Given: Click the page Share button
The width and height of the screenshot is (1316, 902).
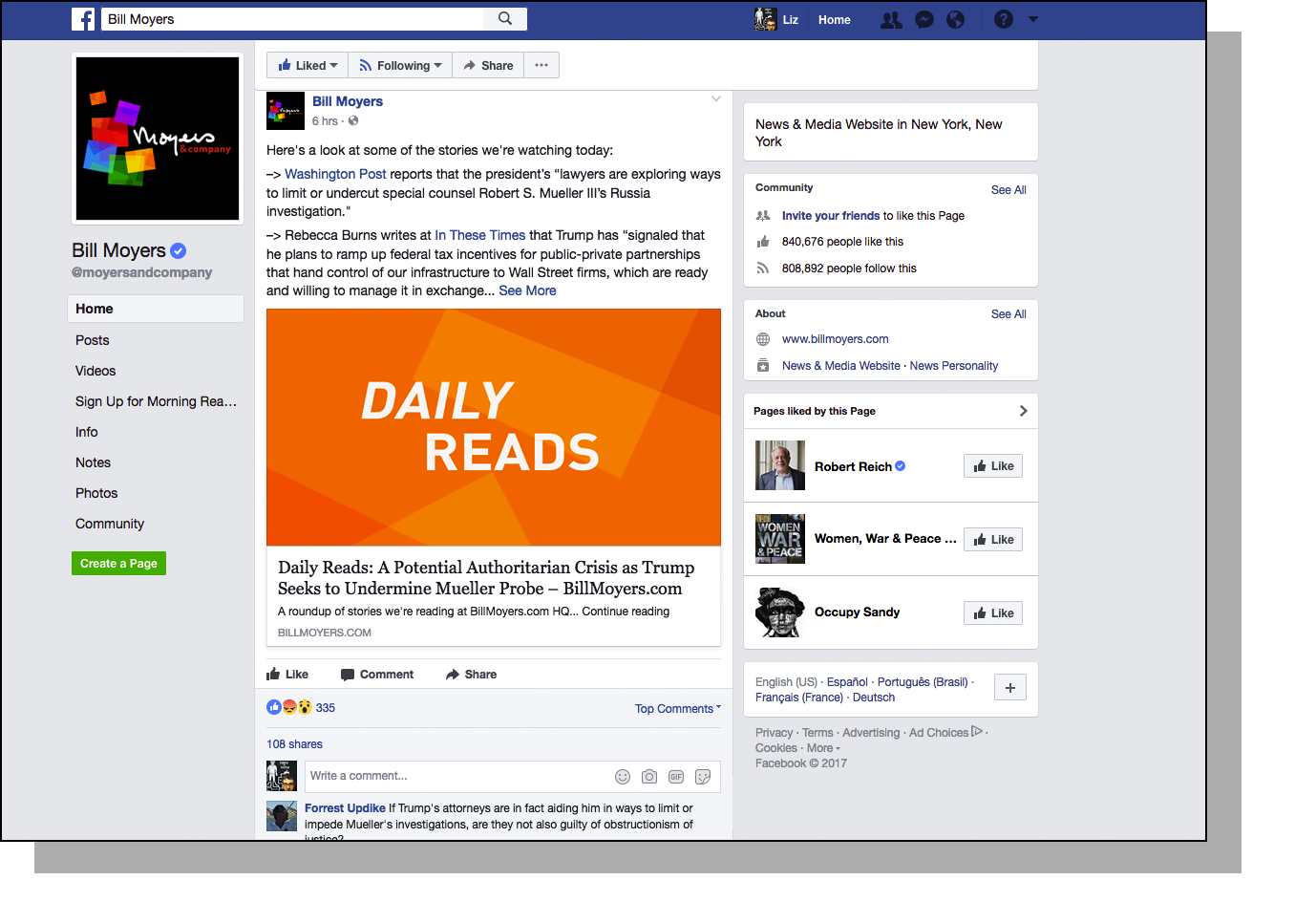Looking at the screenshot, I should [488, 65].
